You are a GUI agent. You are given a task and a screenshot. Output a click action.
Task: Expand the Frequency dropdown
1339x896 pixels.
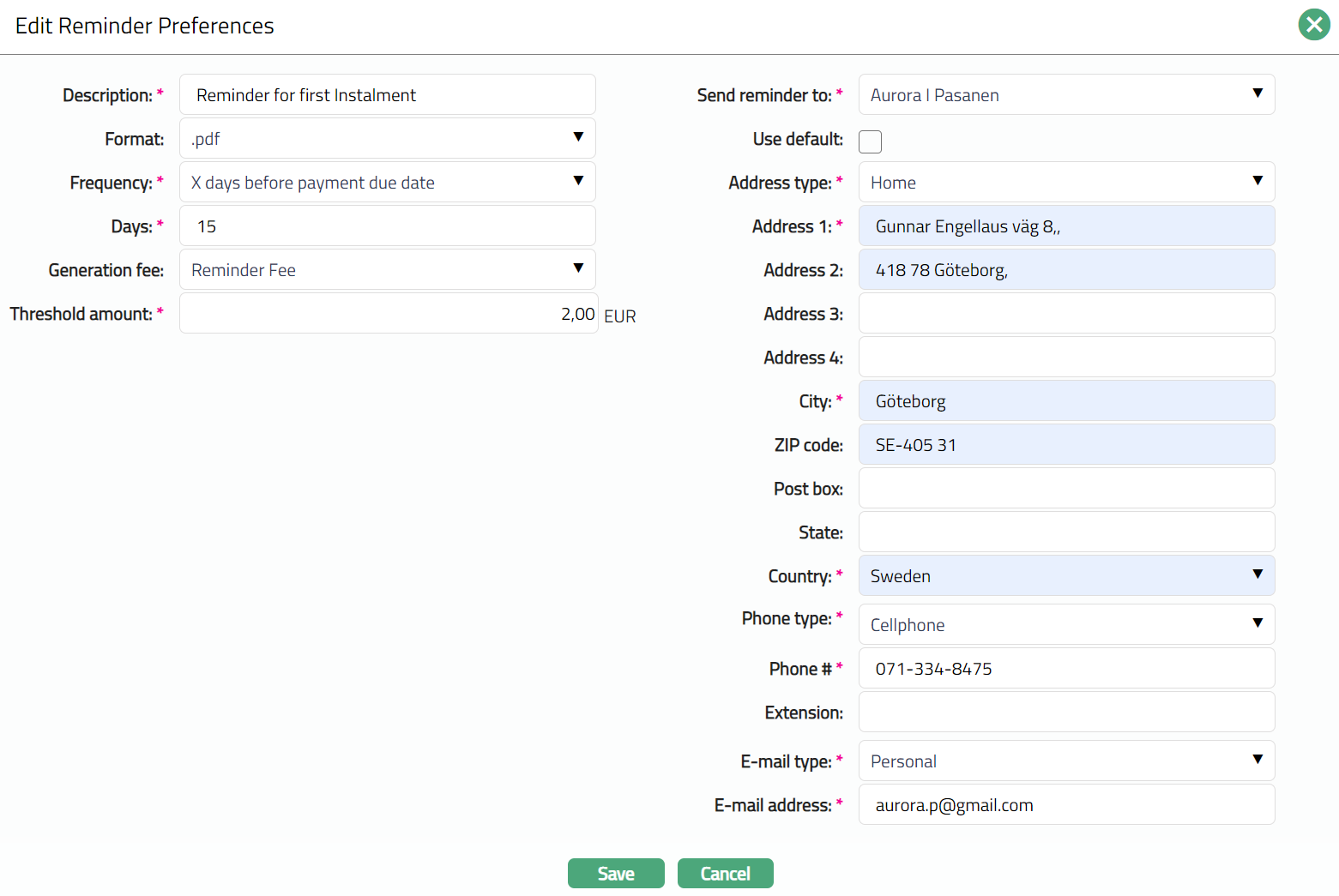tap(387, 183)
